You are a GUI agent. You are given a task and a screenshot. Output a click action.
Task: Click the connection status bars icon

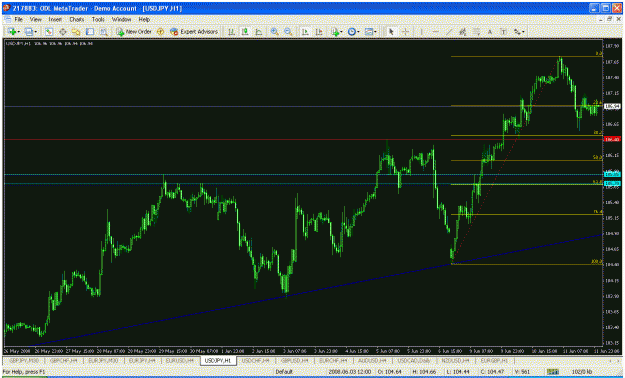552,372
